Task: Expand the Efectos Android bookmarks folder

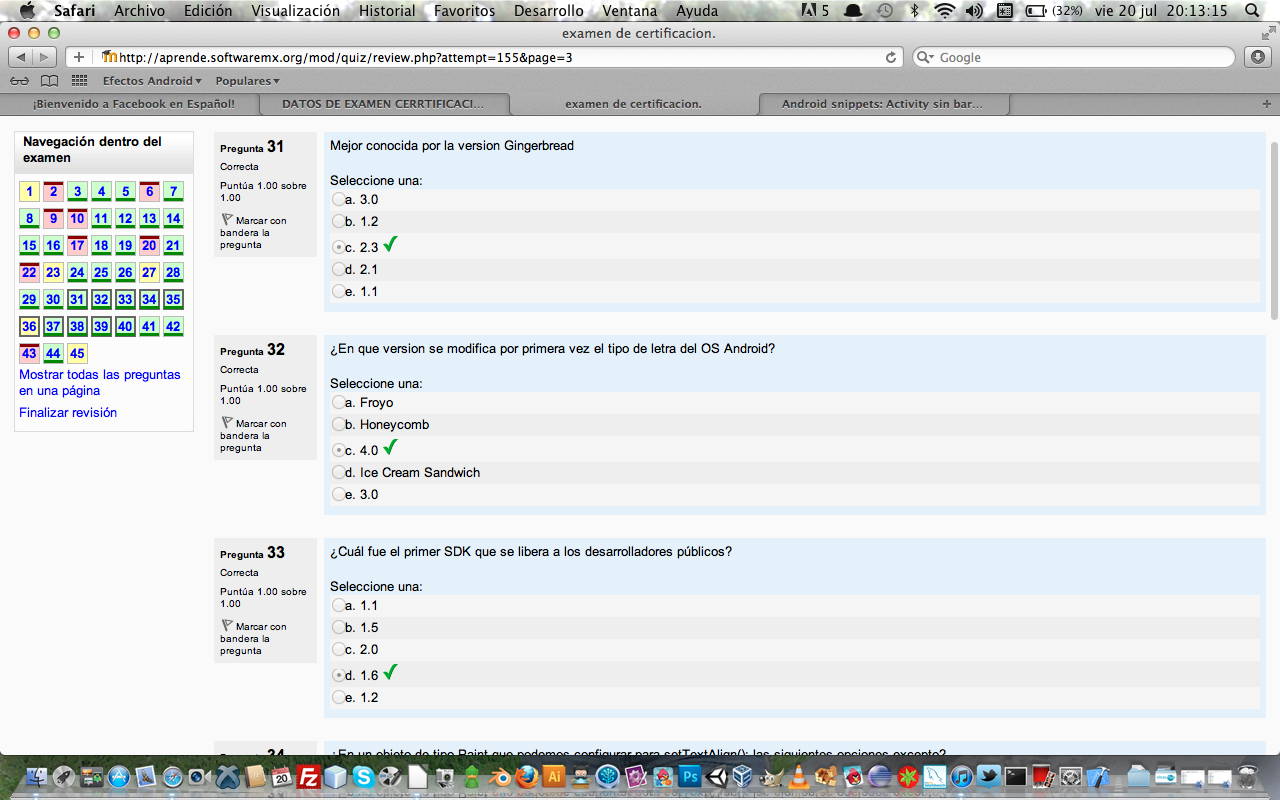Action: pos(152,81)
